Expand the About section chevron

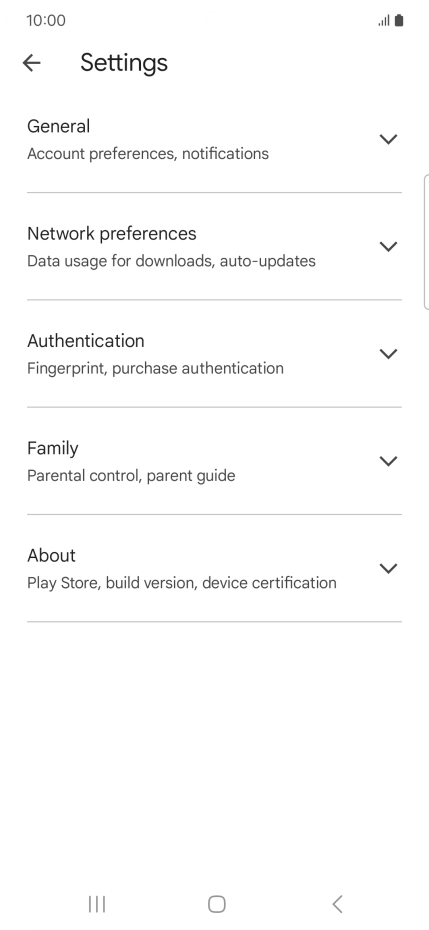(388, 569)
